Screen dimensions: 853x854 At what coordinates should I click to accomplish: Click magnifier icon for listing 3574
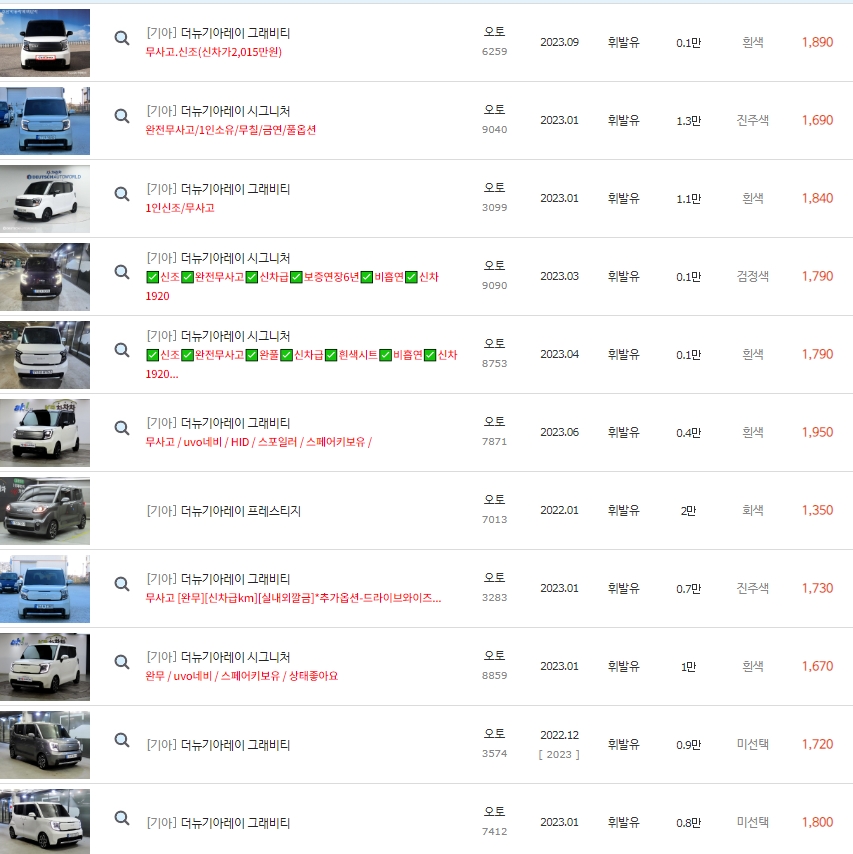(121, 740)
